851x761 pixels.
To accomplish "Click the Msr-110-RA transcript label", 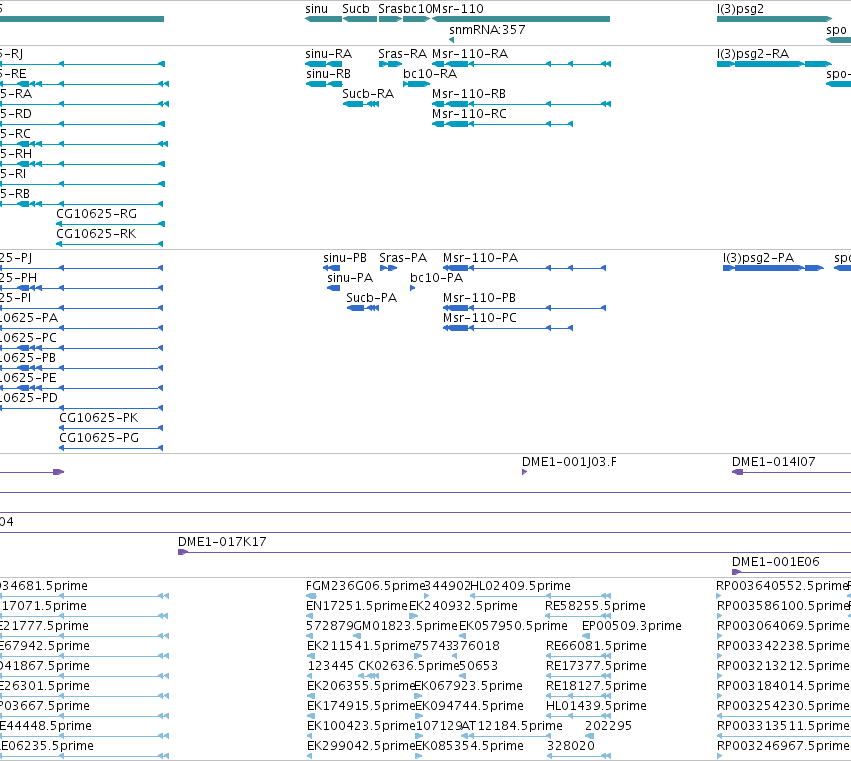I will [470, 54].
